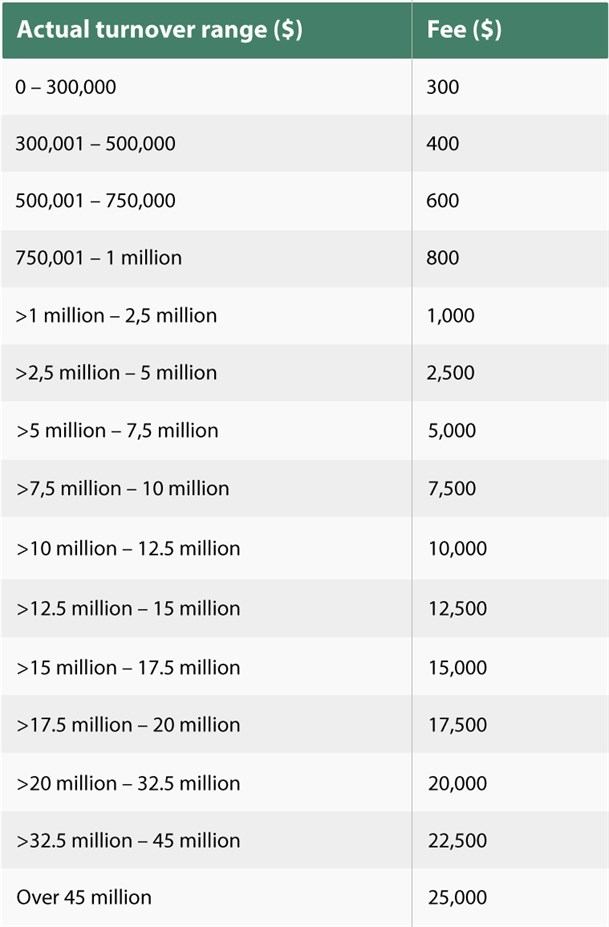This screenshot has height=927, width=609.
Task: Click the ">5 million – 7,5 million" range
Action: (x=117, y=431)
